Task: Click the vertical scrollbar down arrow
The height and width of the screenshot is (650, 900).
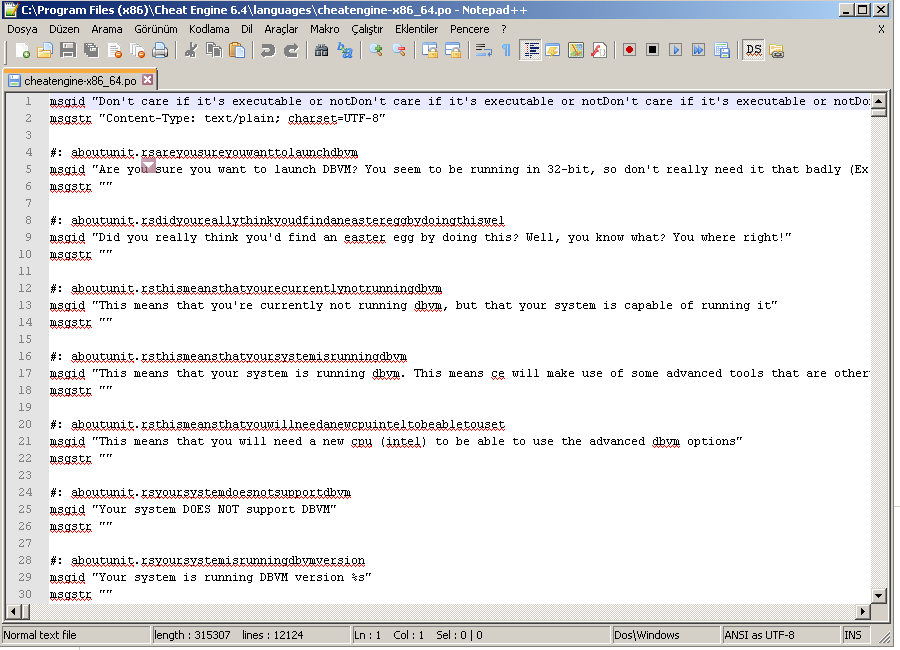Action: click(878, 596)
